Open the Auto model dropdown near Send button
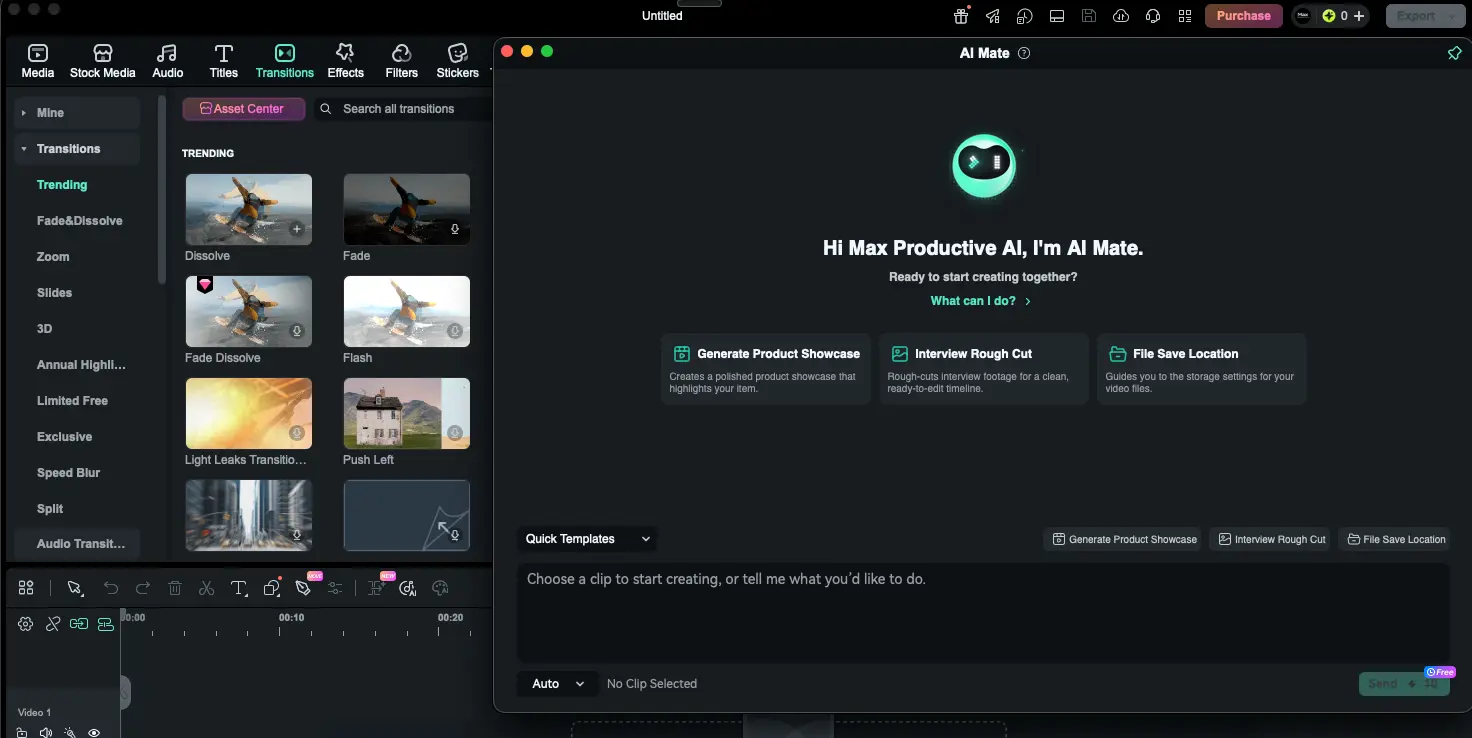 [x=556, y=683]
